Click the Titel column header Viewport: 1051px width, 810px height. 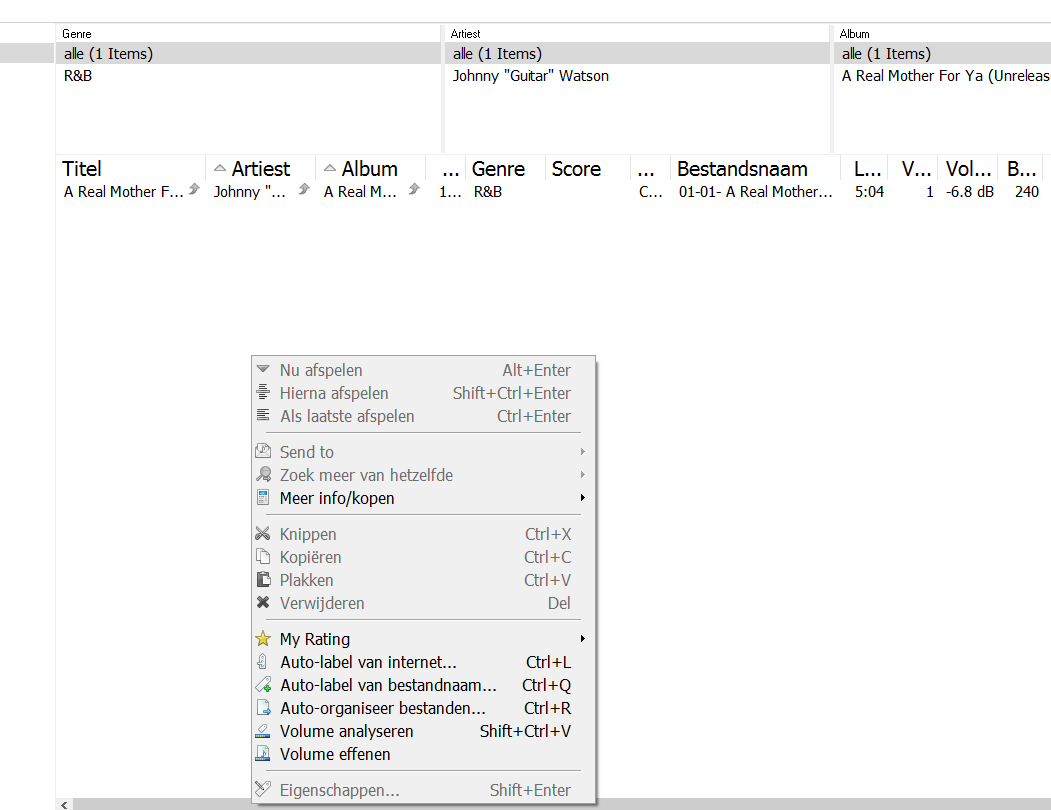coord(82,169)
